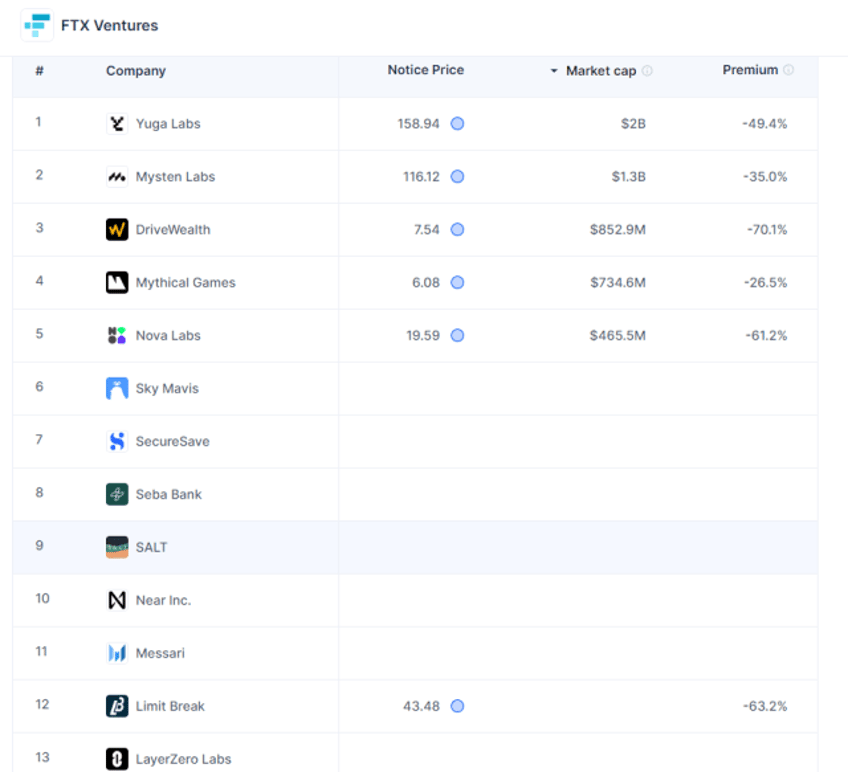Click the DriveWealth company logo

point(117,230)
